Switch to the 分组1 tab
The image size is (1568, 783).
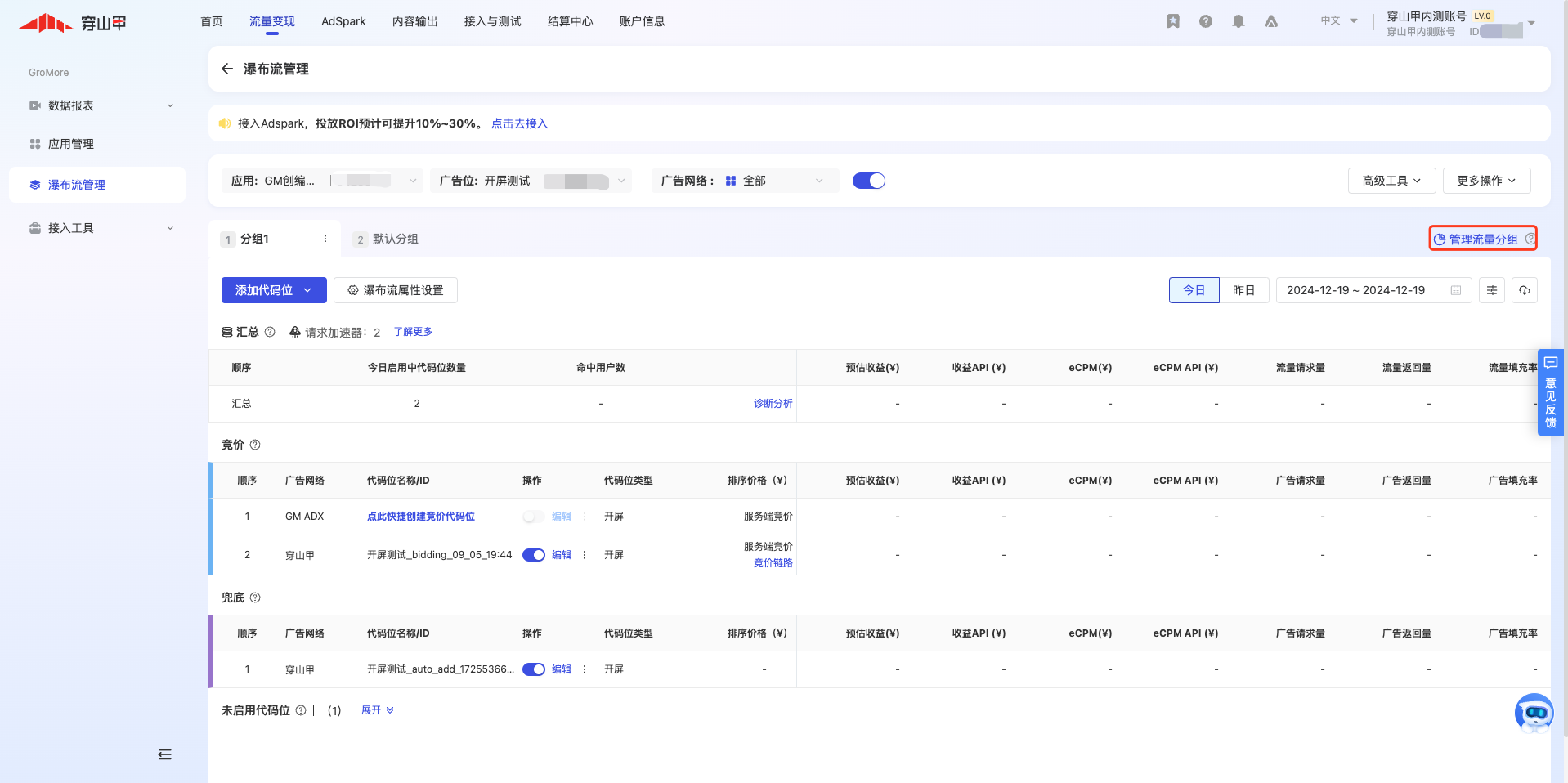[x=275, y=239]
